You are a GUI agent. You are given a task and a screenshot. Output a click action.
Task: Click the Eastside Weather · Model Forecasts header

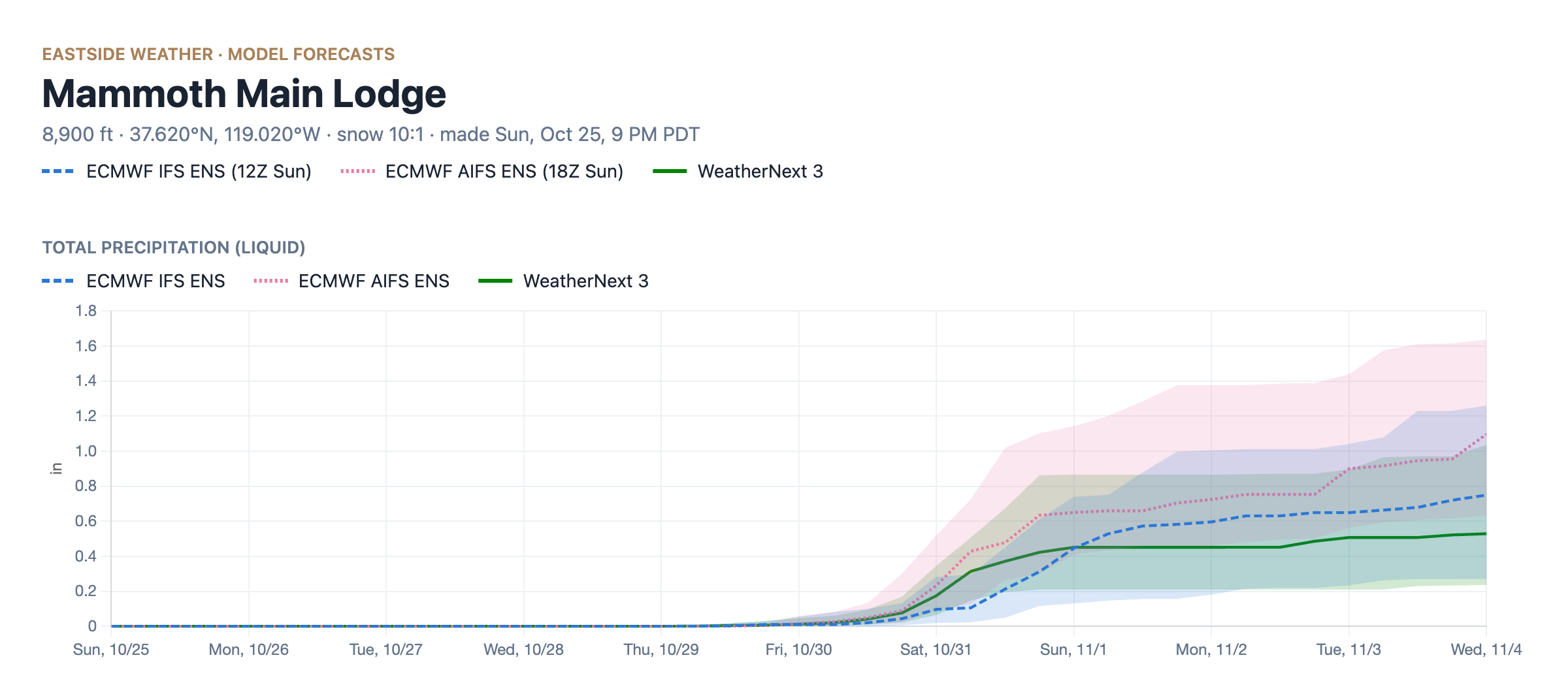pos(218,54)
